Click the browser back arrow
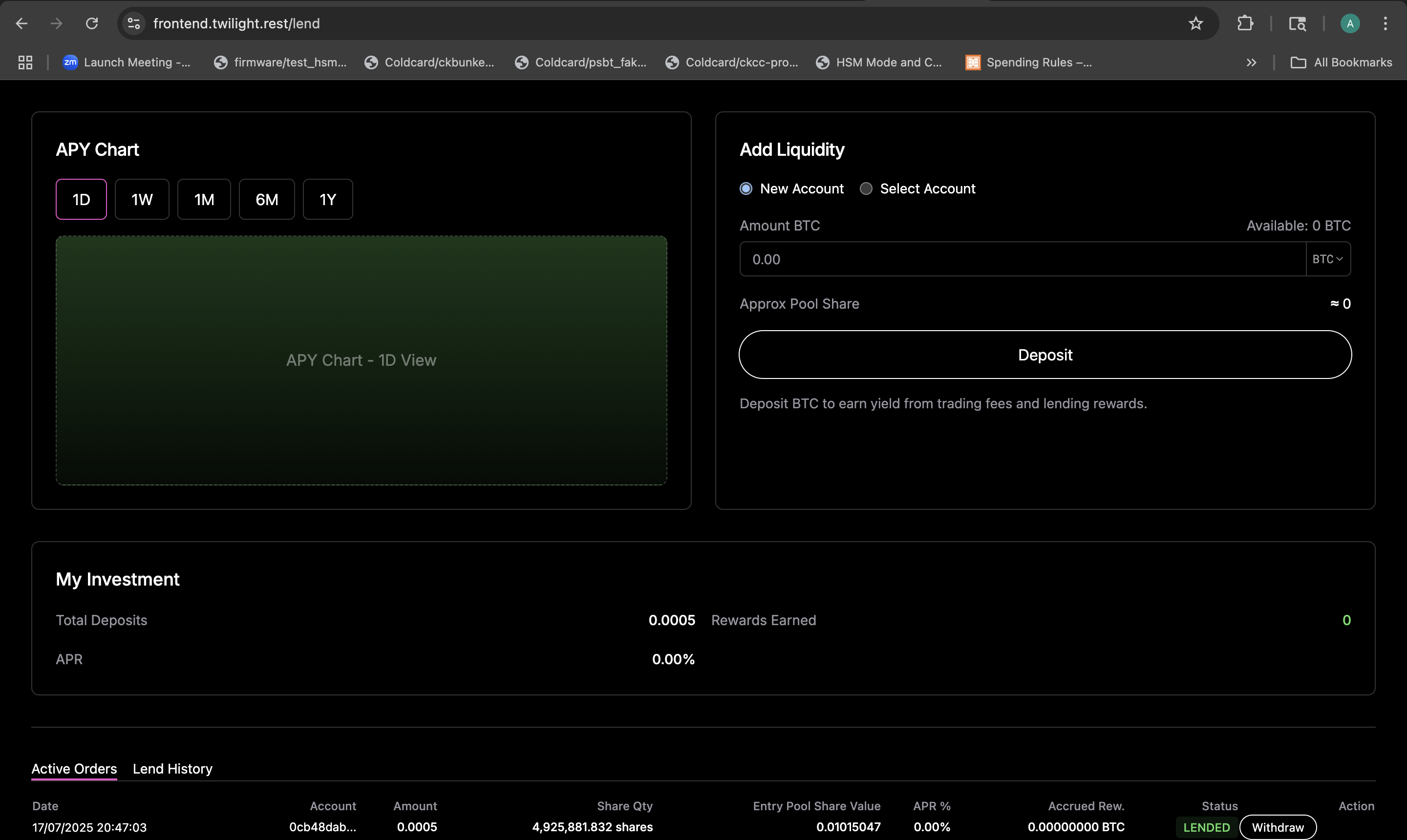1407x840 pixels. coord(21,23)
